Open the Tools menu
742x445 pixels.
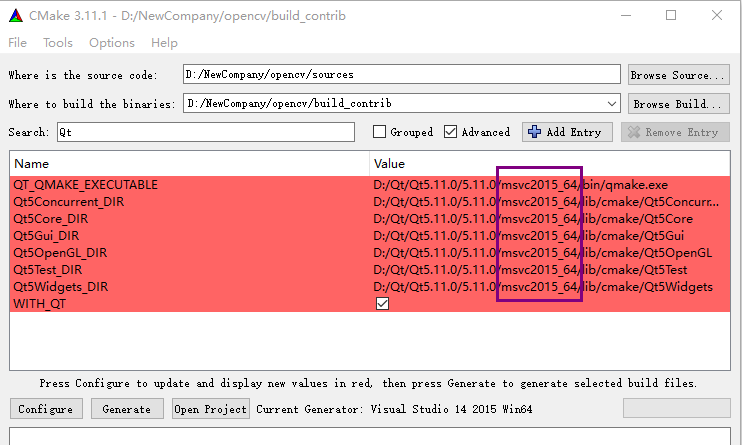click(58, 43)
